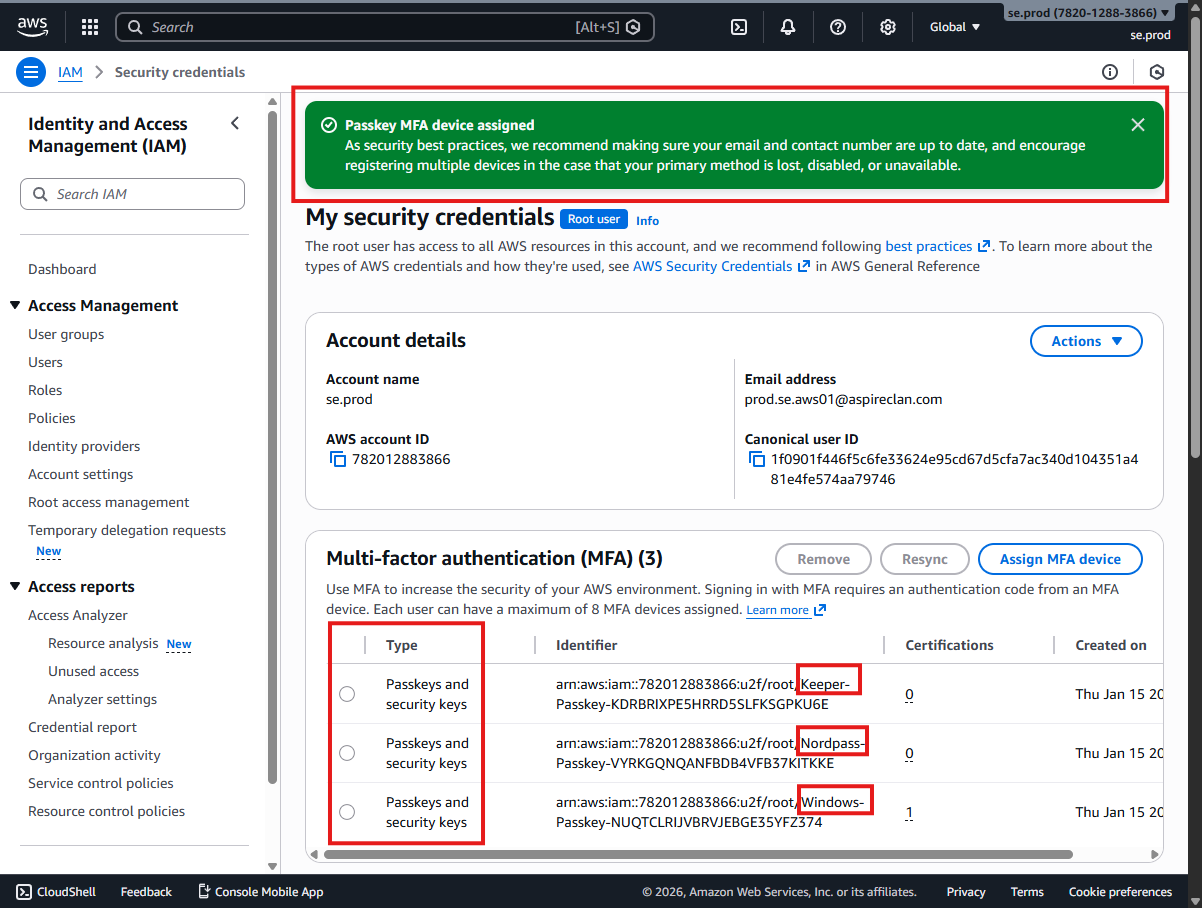Click the AWS logo home icon
The image size is (1202, 908).
33,27
